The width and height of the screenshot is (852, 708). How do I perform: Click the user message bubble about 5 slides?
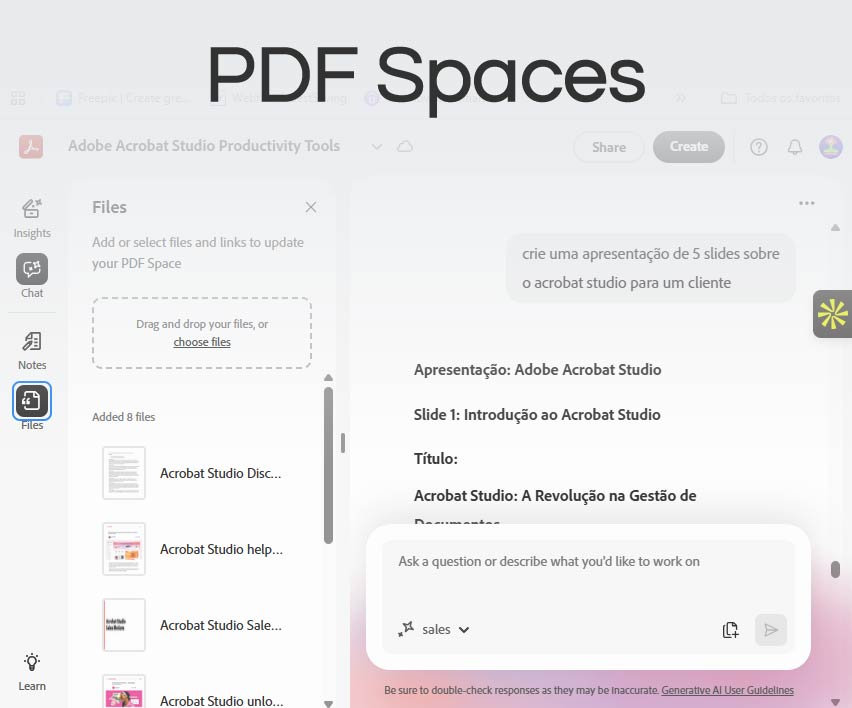click(x=650, y=268)
